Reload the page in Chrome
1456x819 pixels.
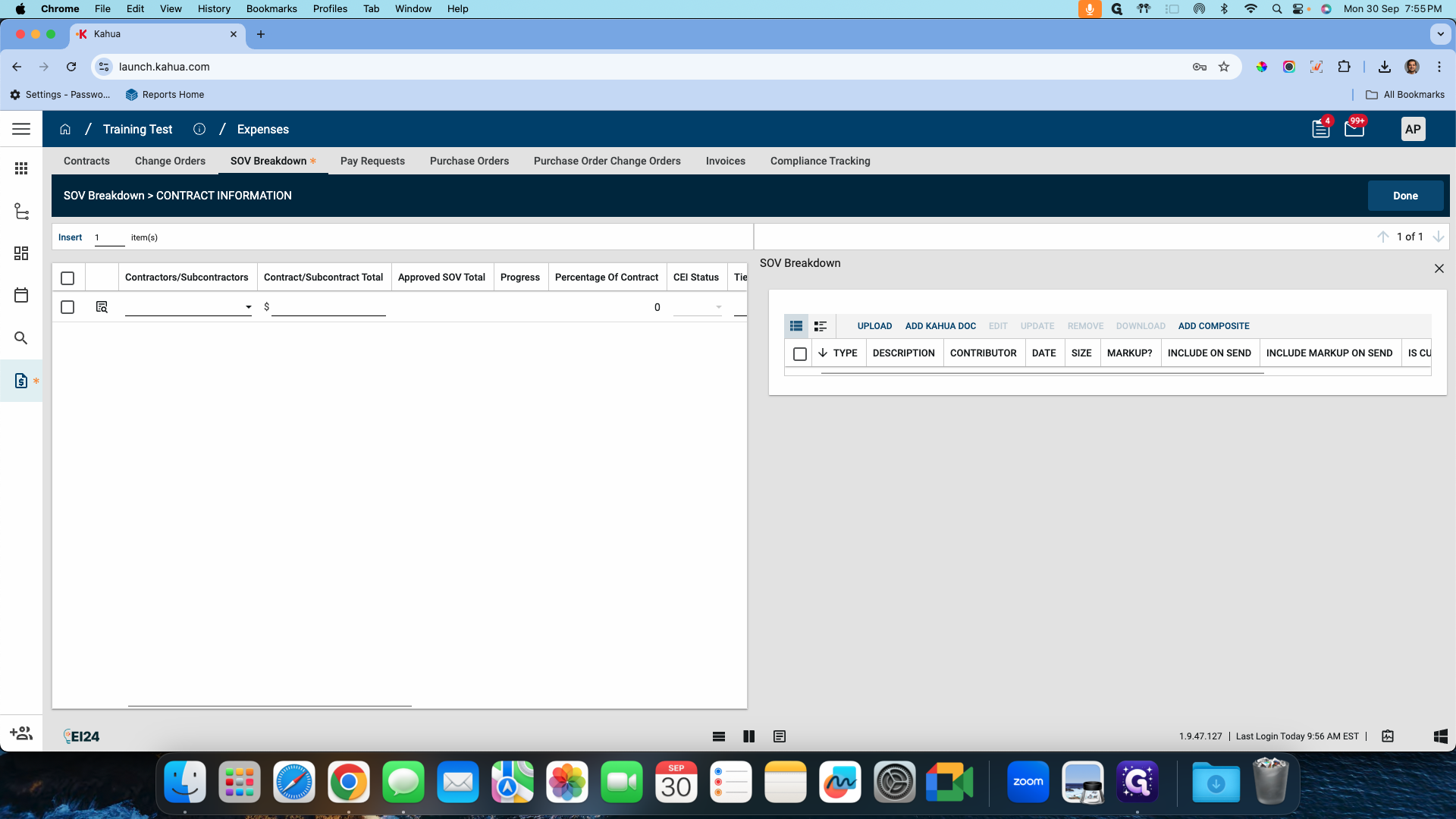click(71, 67)
